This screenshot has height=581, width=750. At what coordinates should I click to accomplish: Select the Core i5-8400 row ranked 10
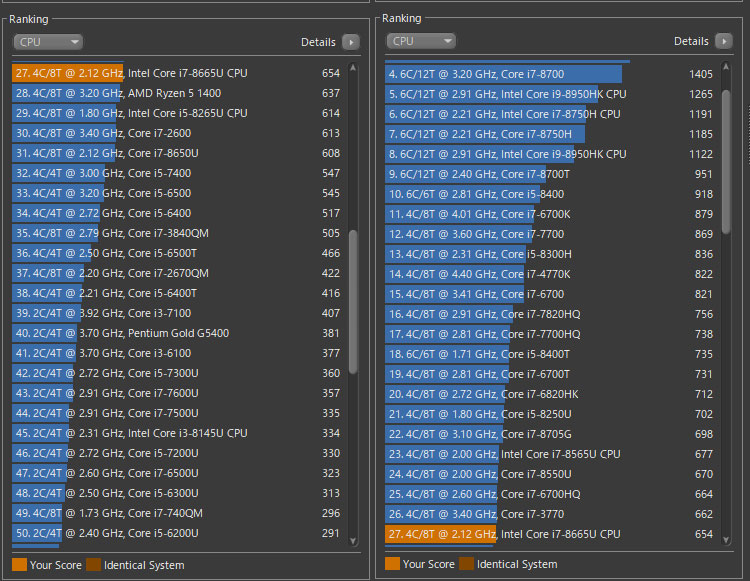point(551,194)
